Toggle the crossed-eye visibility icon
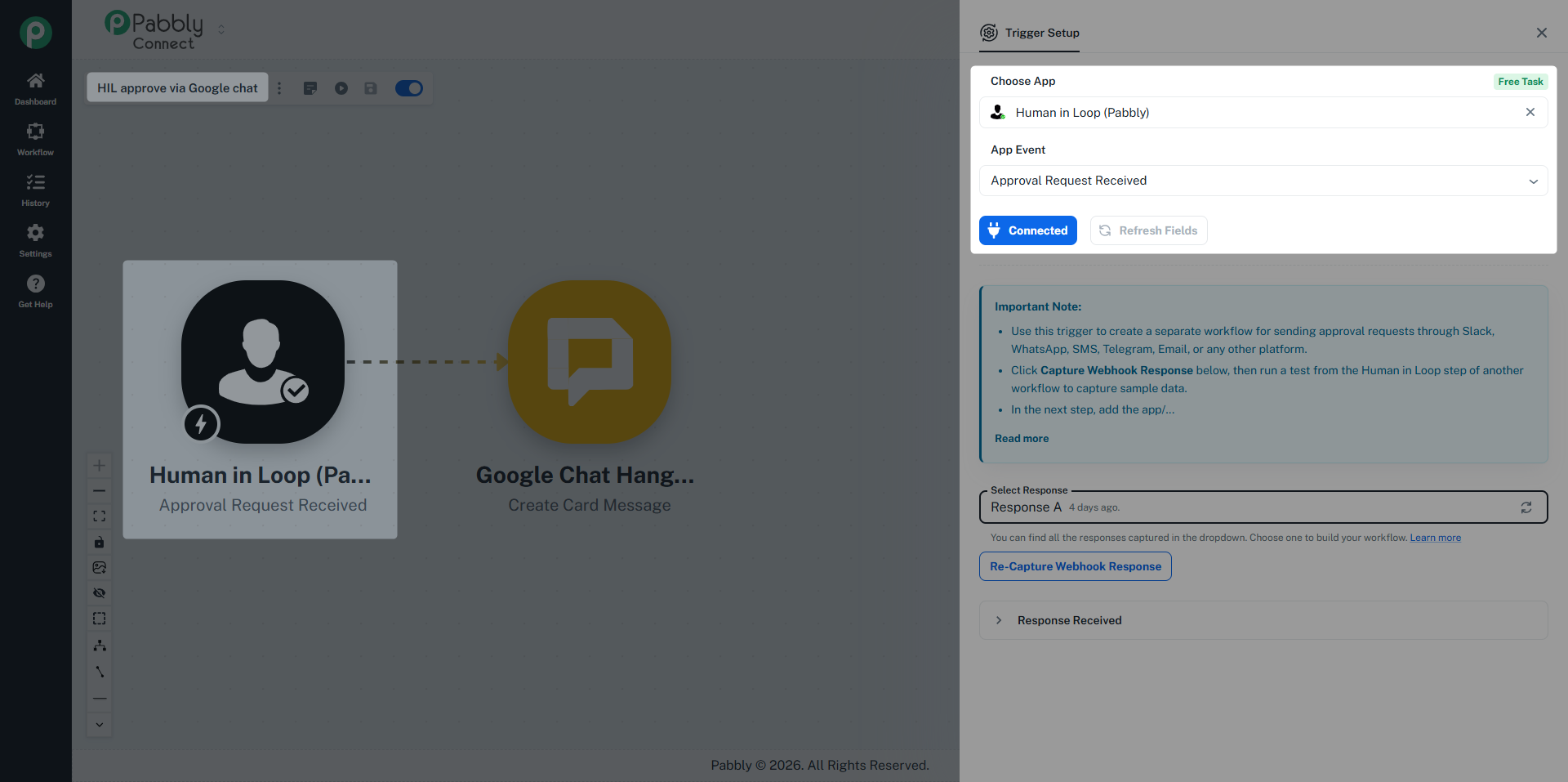 tap(99, 592)
